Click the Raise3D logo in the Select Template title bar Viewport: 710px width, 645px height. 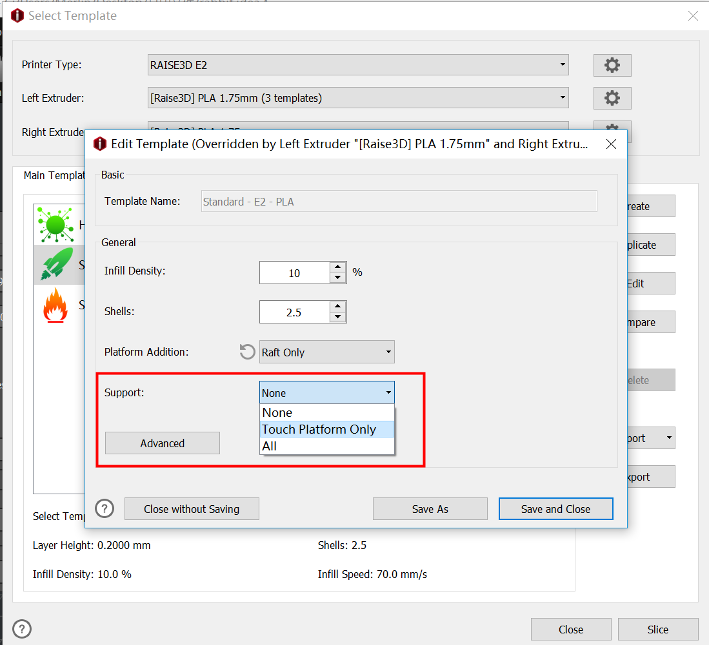pyautogui.click(x=17, y=16)
